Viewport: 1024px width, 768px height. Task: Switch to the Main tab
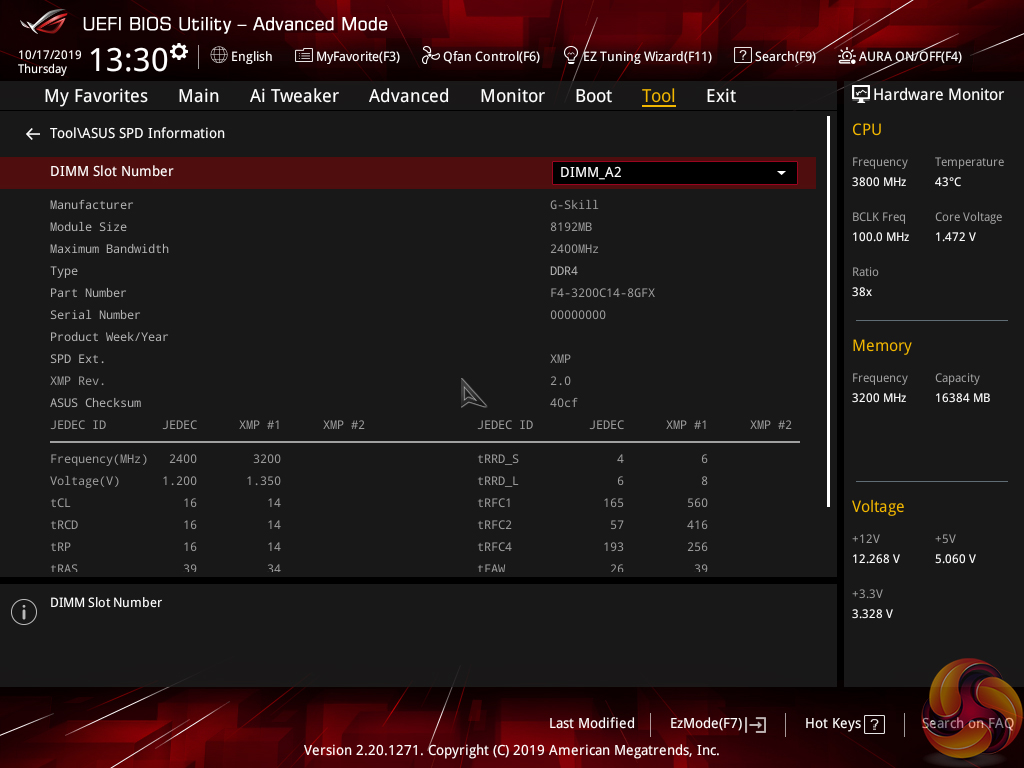coord(199,96)
